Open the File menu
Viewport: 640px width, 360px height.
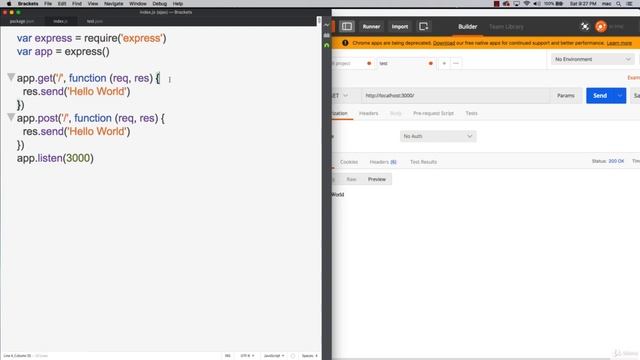coord(48,4)
